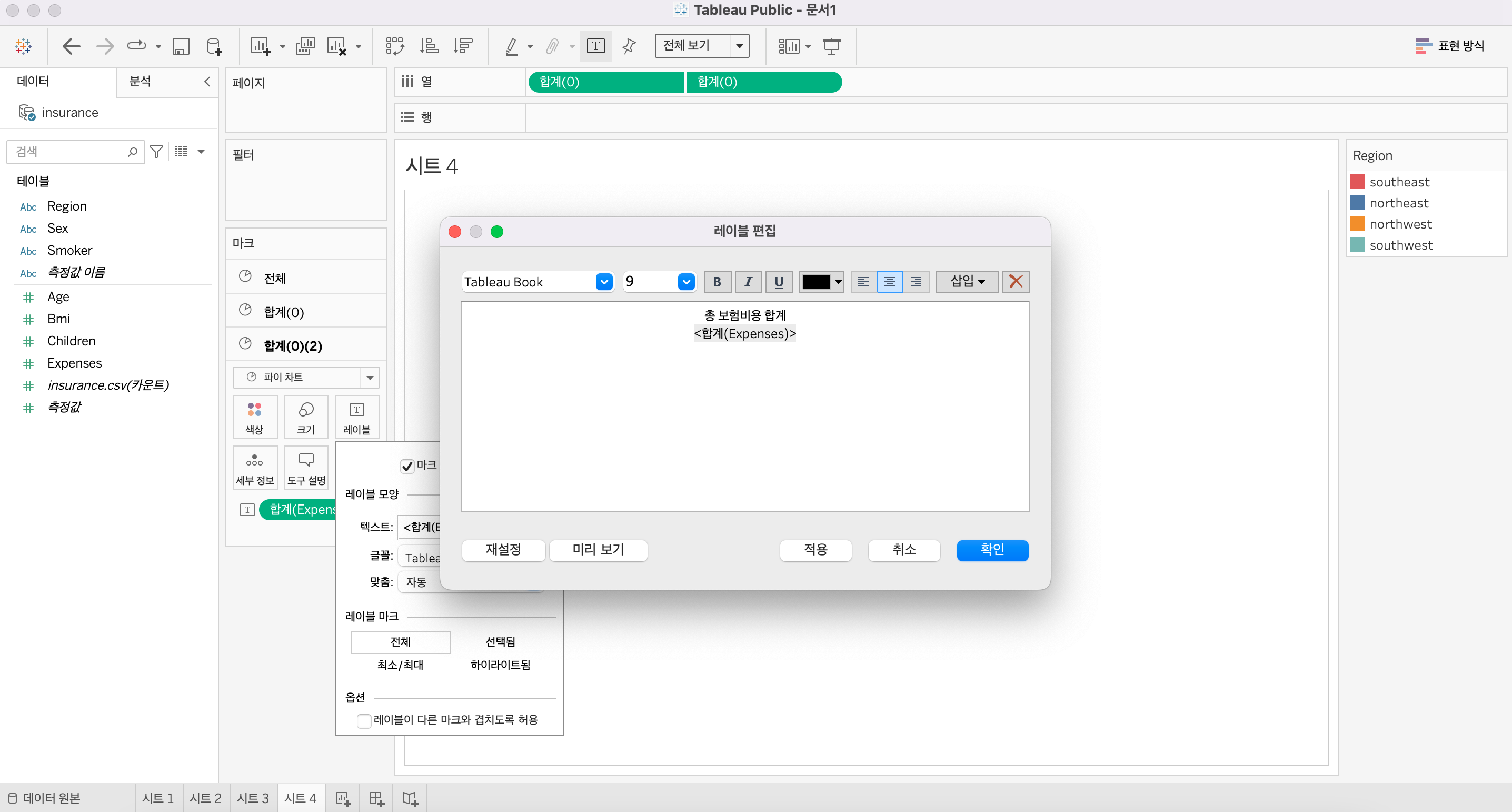Click the presentation mode toolbar icon
The width and height of the screenshot is (1512, 812).
pos(831,46)
